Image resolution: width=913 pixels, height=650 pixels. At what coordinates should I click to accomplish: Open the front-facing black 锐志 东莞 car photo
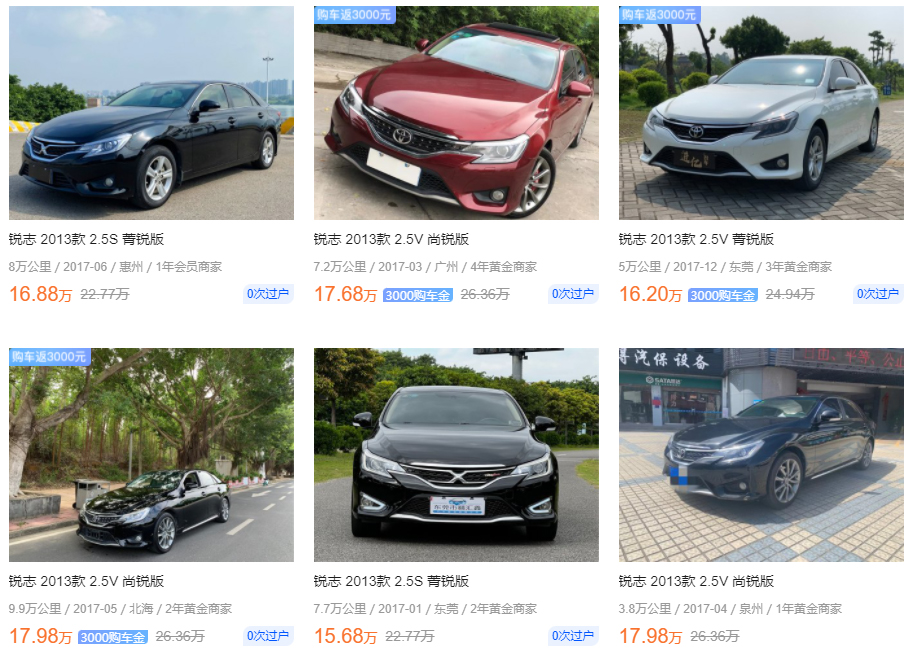[x=456, y=455]
